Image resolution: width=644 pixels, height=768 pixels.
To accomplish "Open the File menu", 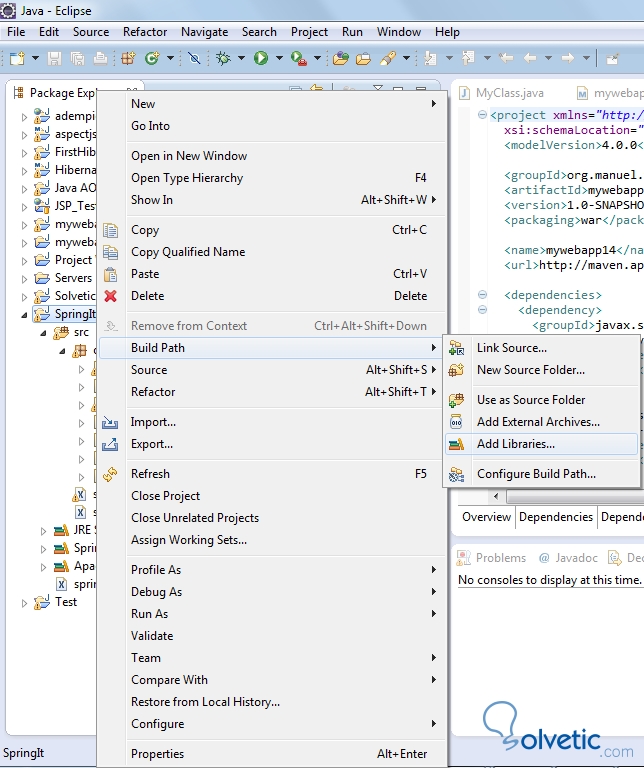I will pyautogui.click(x=16, y=32).
